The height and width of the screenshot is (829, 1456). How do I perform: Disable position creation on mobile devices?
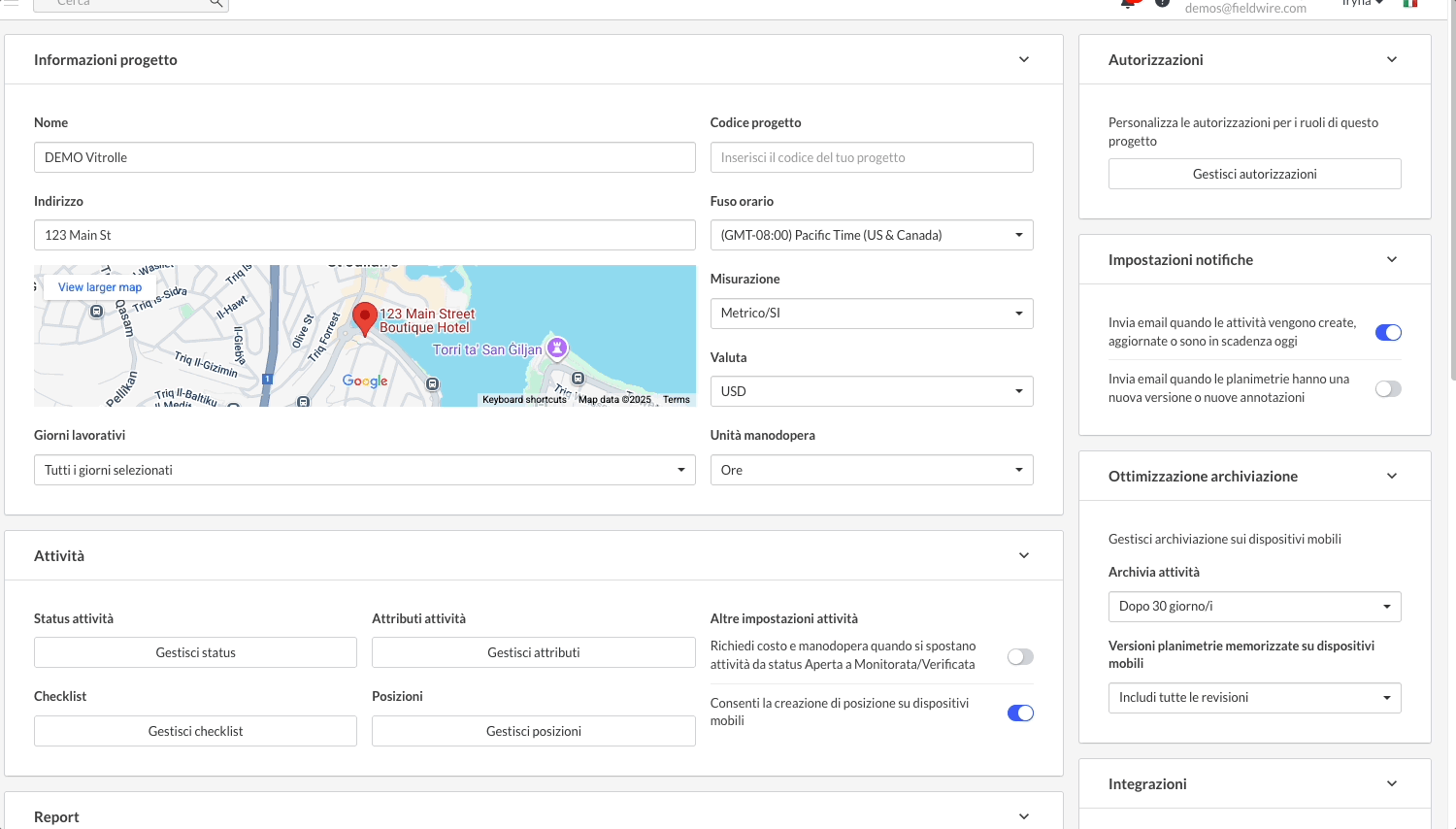click(x=1020, y=713)
